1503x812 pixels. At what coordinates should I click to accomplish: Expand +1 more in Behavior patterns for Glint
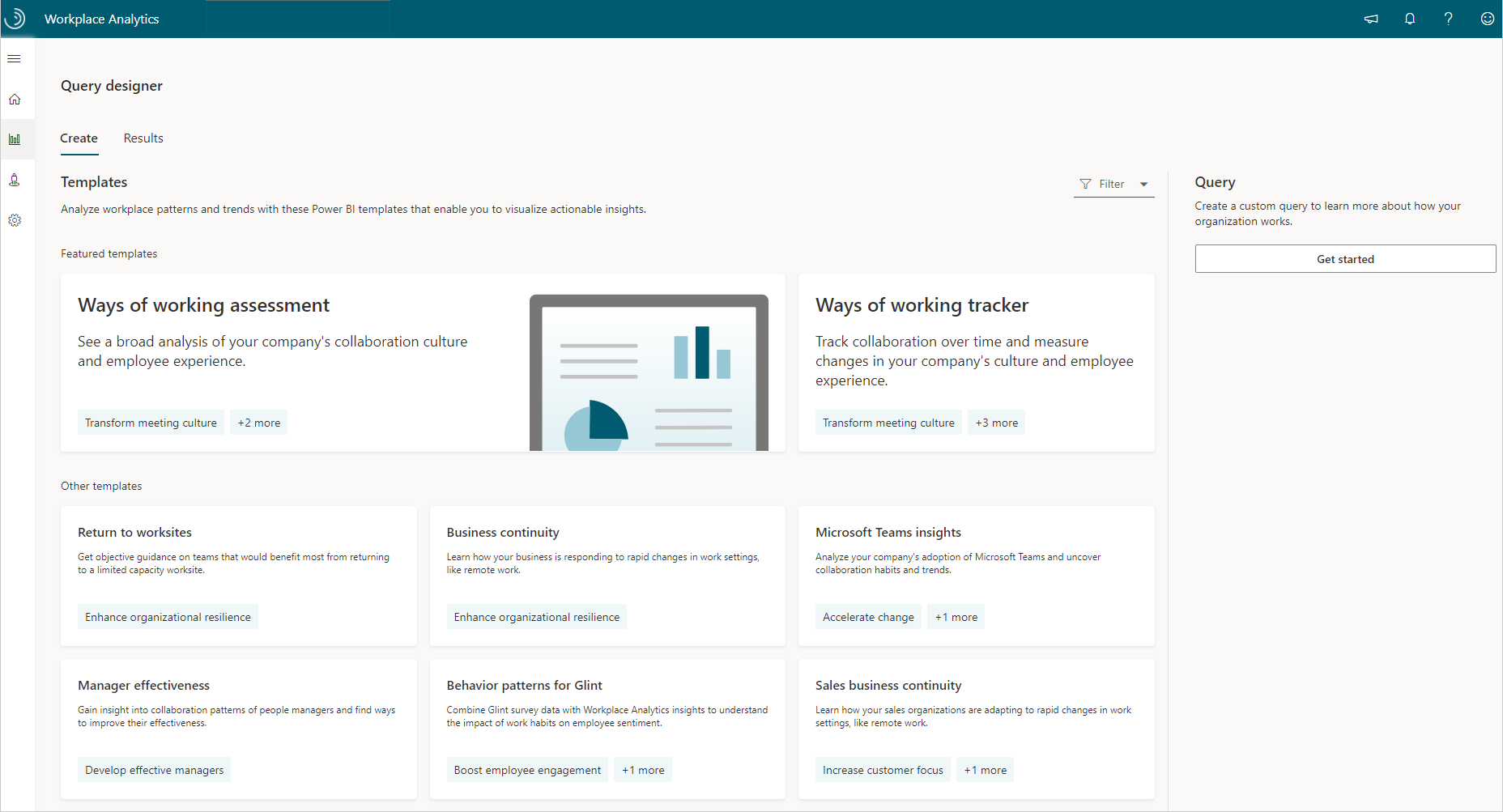click(643, 770)
